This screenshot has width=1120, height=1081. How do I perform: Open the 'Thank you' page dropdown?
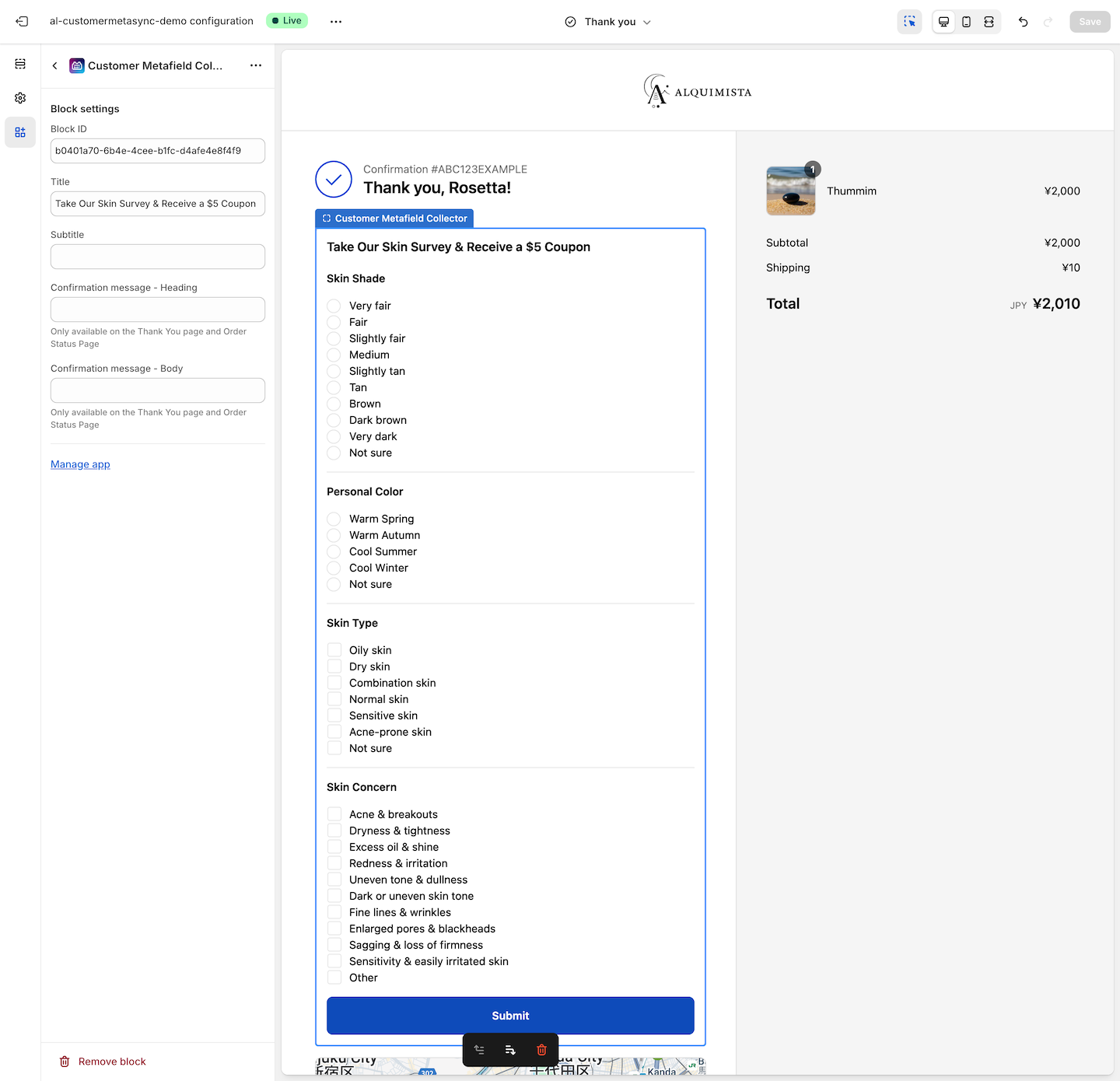click(x=608, y=22)
